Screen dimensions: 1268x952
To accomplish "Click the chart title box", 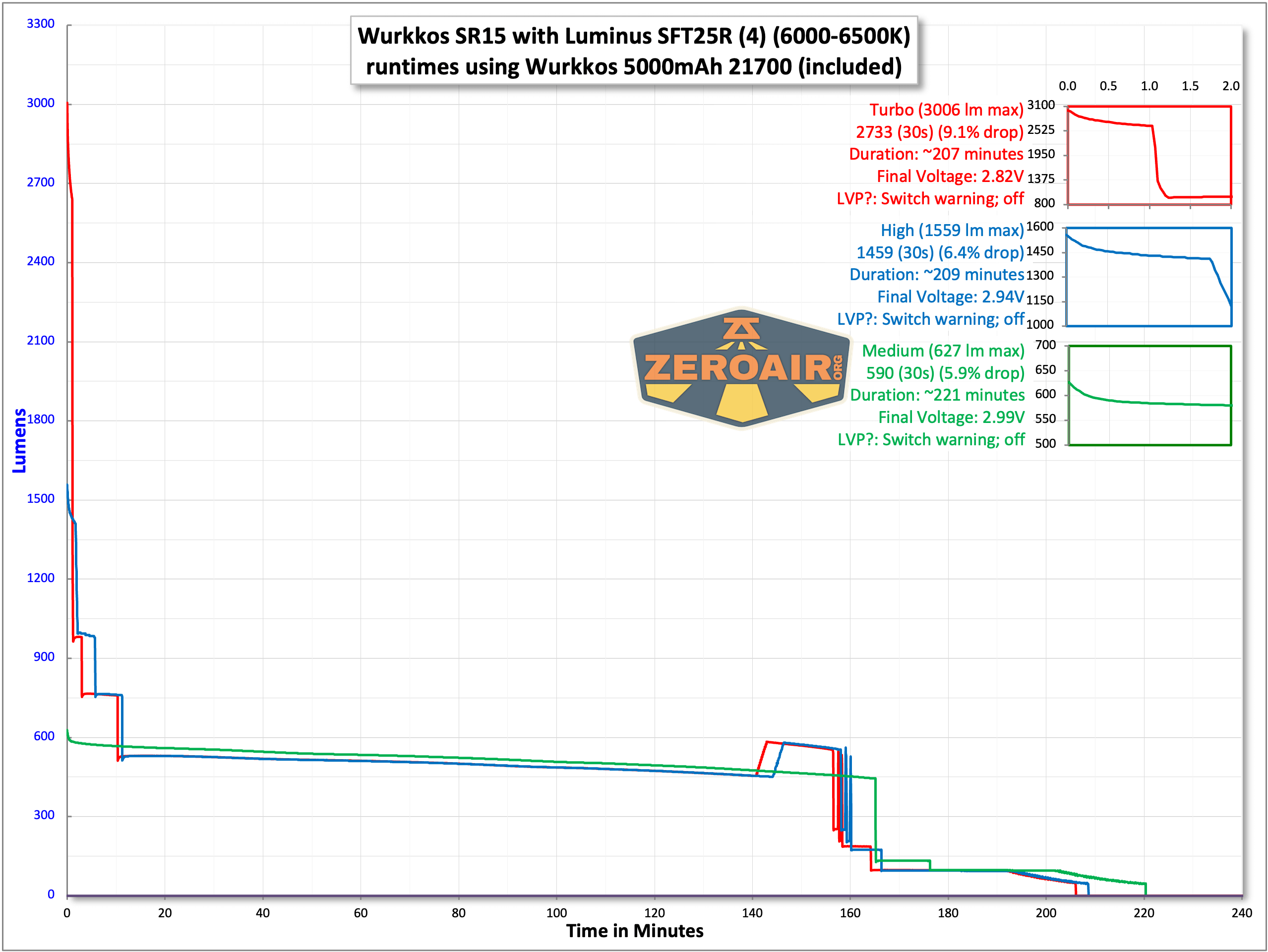I will click(633, 51).
